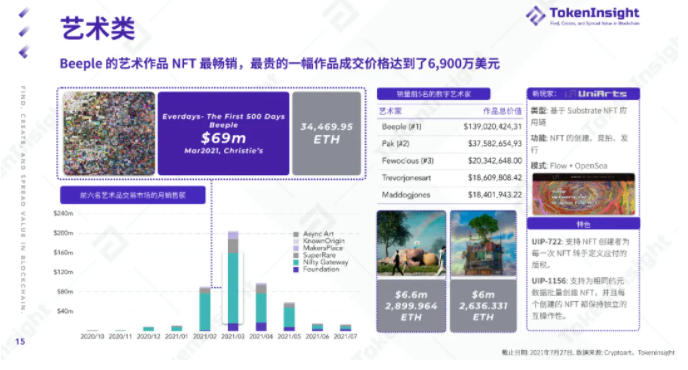Click the 34,469.95 ETH gray card

(327, 133)
